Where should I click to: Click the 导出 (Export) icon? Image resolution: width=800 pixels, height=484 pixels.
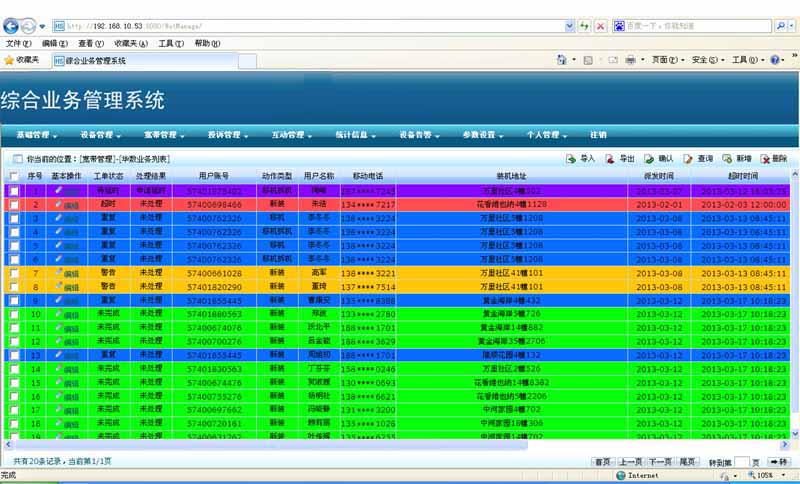[611, 159]
